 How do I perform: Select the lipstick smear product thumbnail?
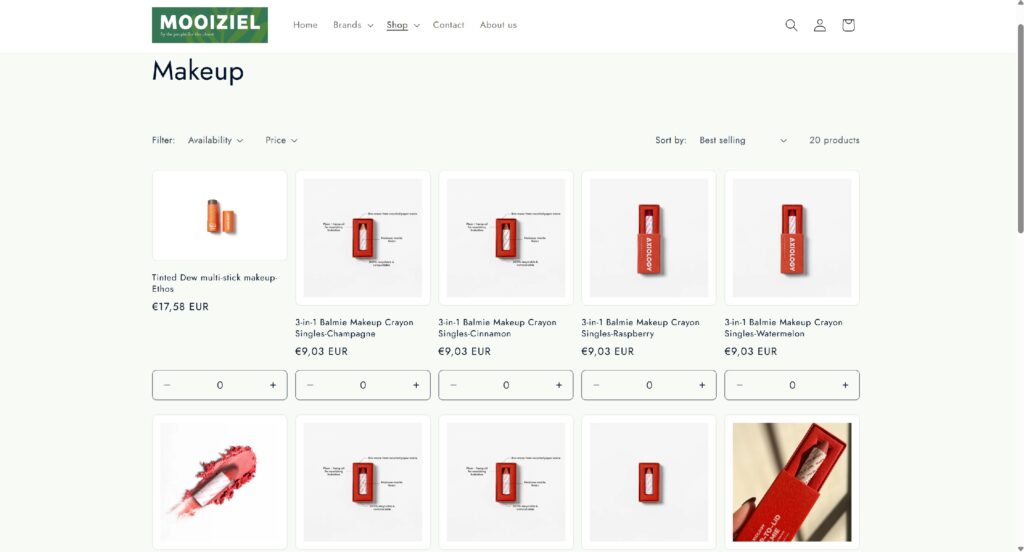tap(219, 482)
